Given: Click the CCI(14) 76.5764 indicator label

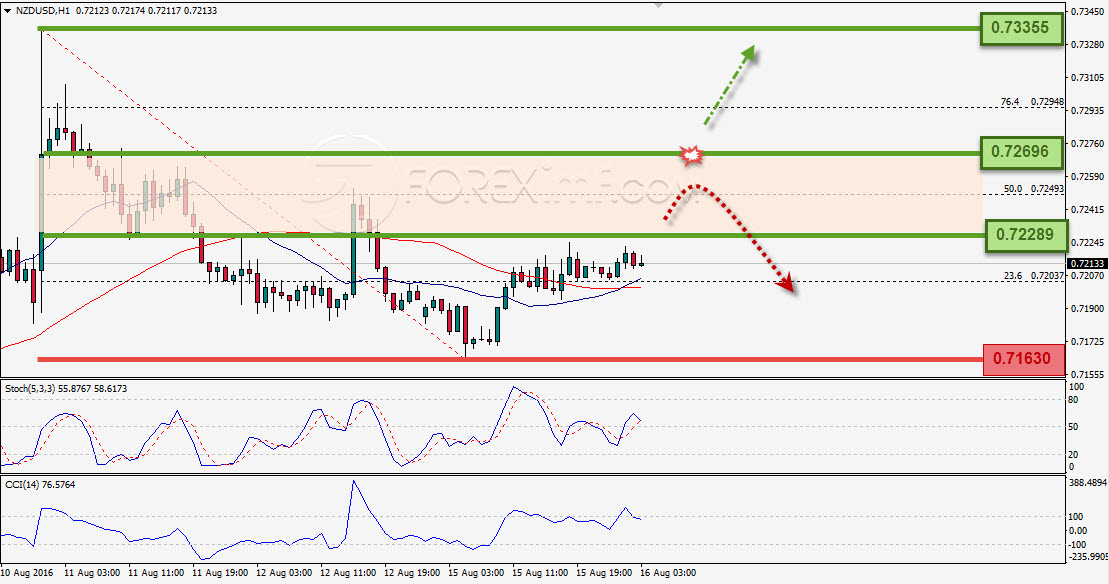Looking at the screenshot, I should tap(40, 485).
